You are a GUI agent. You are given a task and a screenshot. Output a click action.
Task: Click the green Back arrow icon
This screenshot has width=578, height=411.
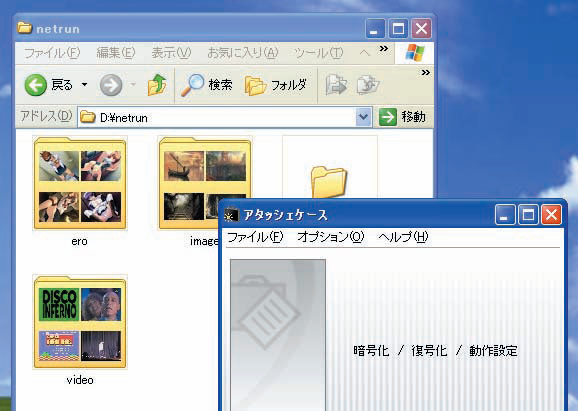point(35,85)
